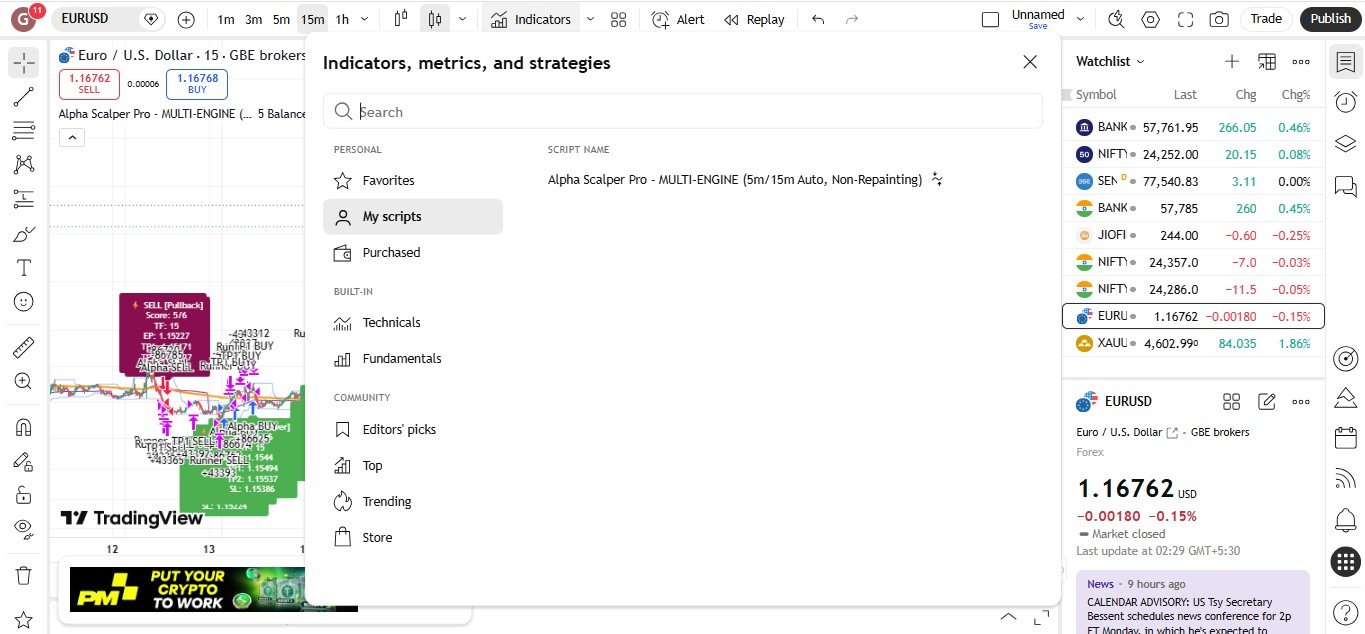Open the alerts clock panel in sidebar
1365x634 pixels.
coord(1345,102)
